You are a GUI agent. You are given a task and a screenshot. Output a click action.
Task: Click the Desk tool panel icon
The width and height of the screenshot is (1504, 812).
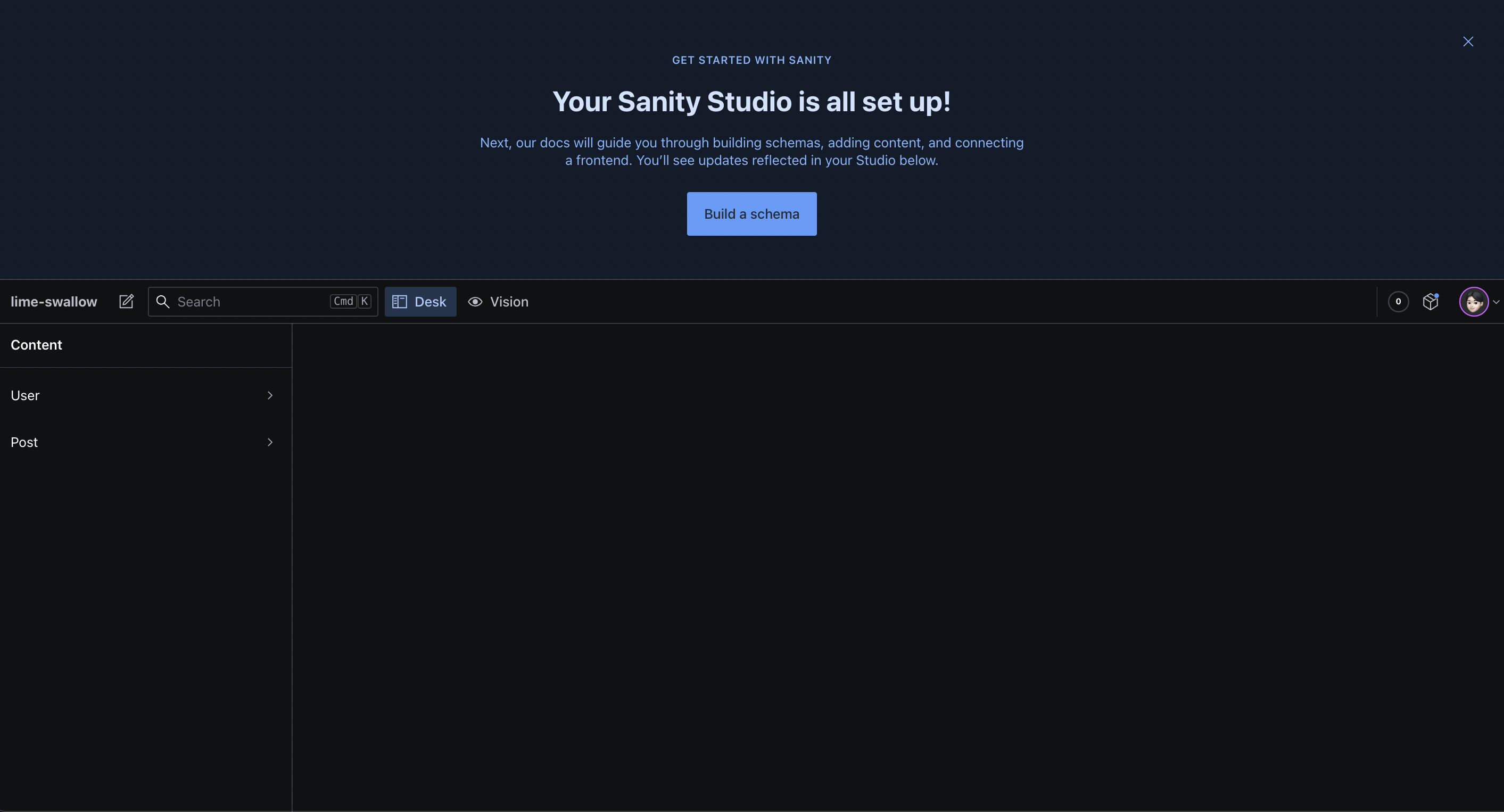(x=399, y=301)
